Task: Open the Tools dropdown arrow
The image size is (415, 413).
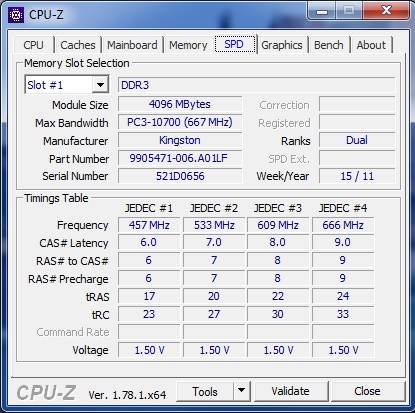Action: (x=242, y=391)
